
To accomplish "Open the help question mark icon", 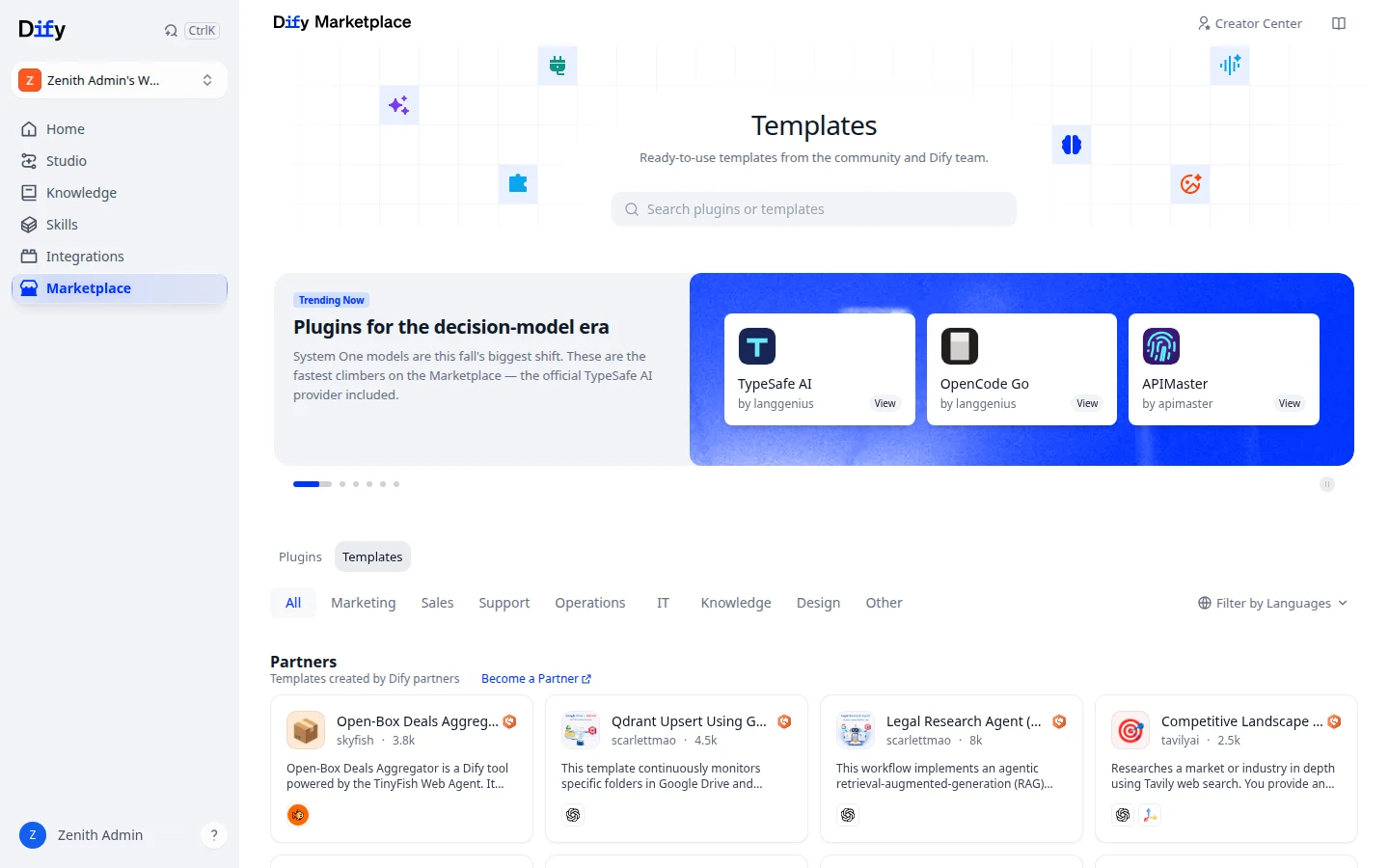I will 214,835.
